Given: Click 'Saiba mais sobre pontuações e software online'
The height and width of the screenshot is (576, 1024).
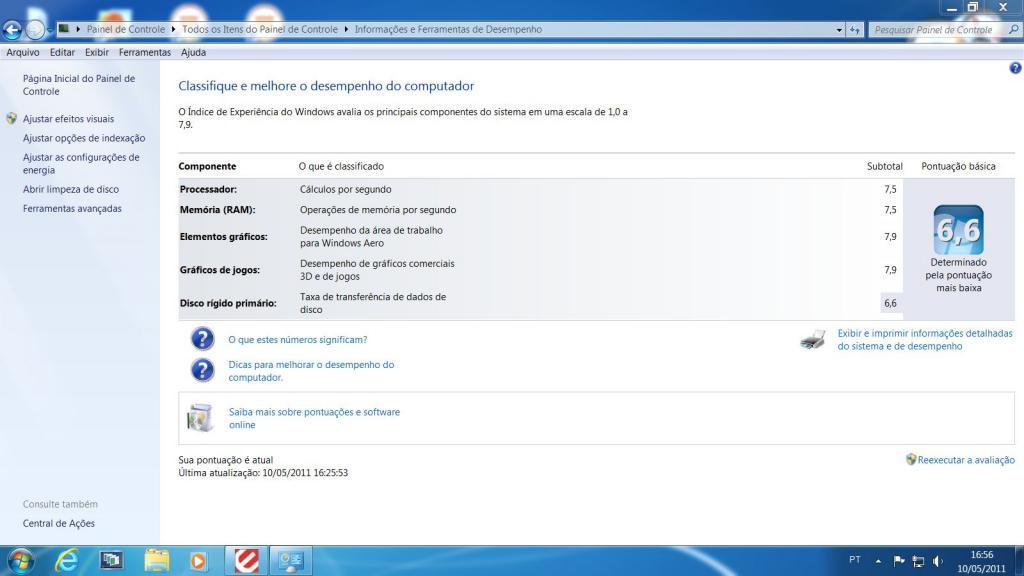Looking at the screenshot, I should [314, 418].
